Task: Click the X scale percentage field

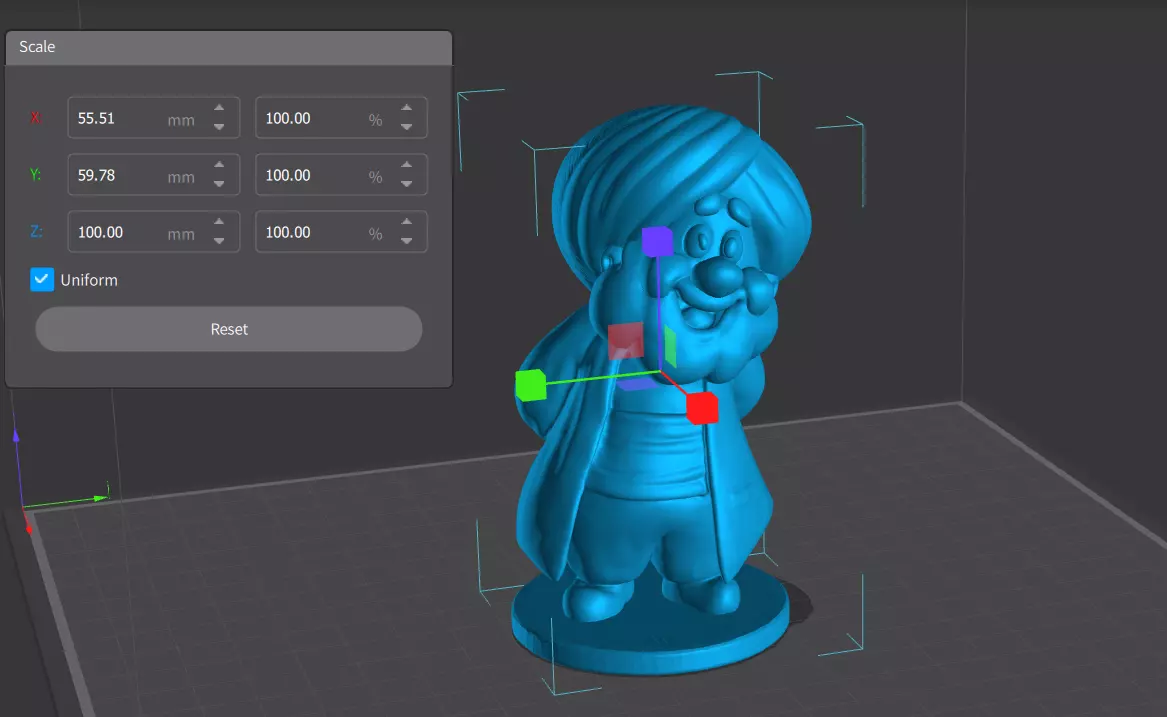Action: coord(341,118)
